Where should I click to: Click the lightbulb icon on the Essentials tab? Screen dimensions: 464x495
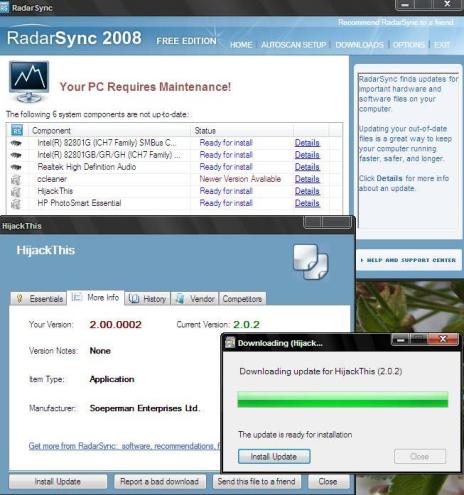tap(20, 298)
